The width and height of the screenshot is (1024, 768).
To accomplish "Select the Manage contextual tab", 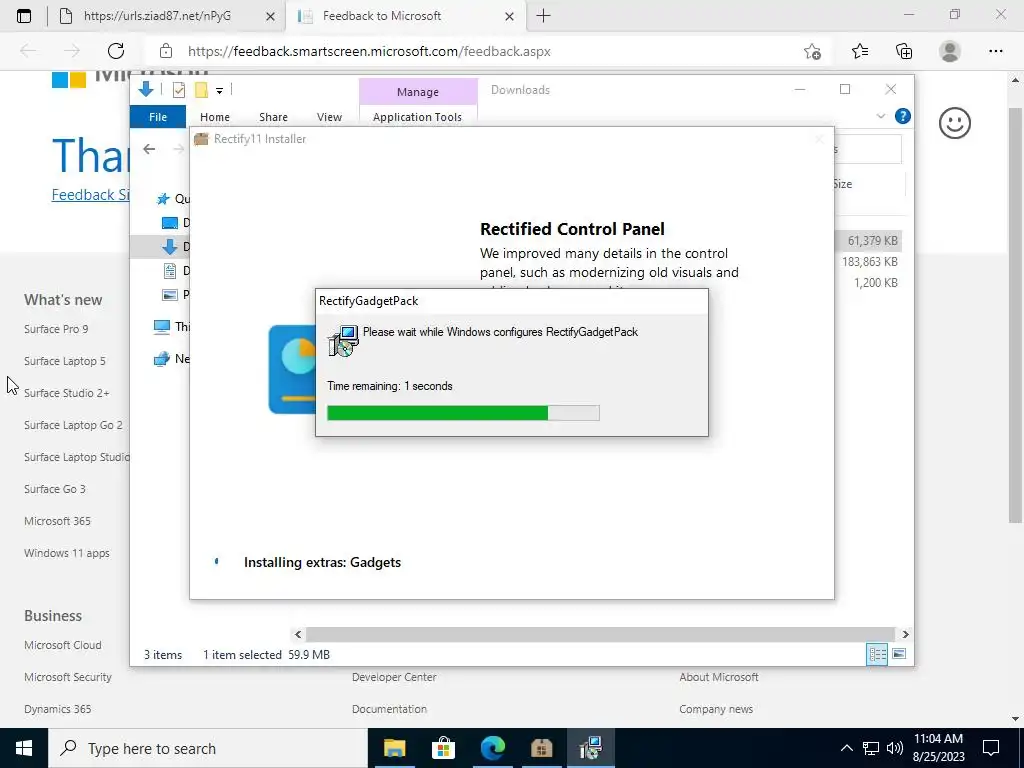I will pyautogui.click(x=418, y=92).
